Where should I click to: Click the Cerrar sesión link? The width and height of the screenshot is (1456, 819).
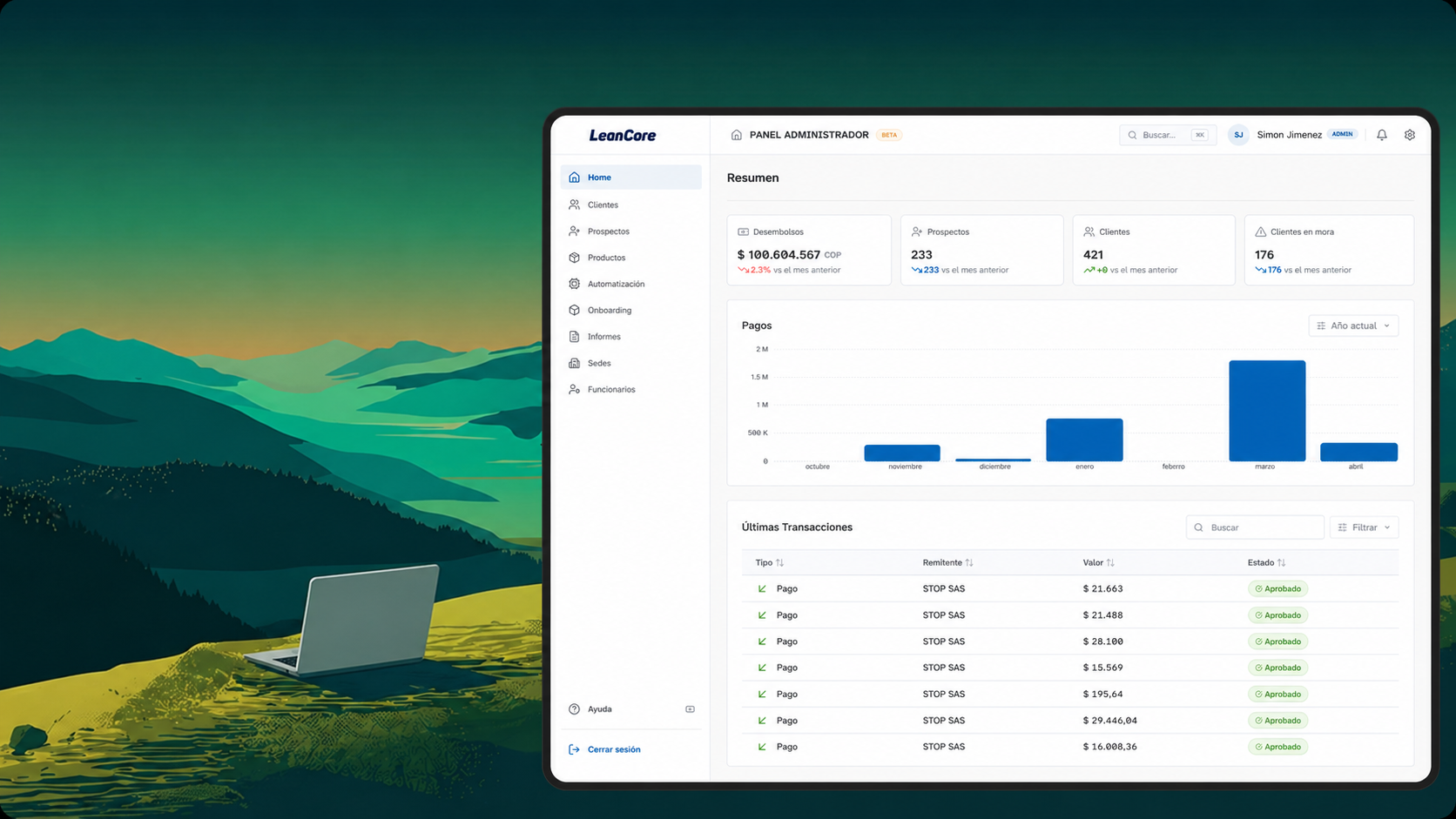(613, 749)
